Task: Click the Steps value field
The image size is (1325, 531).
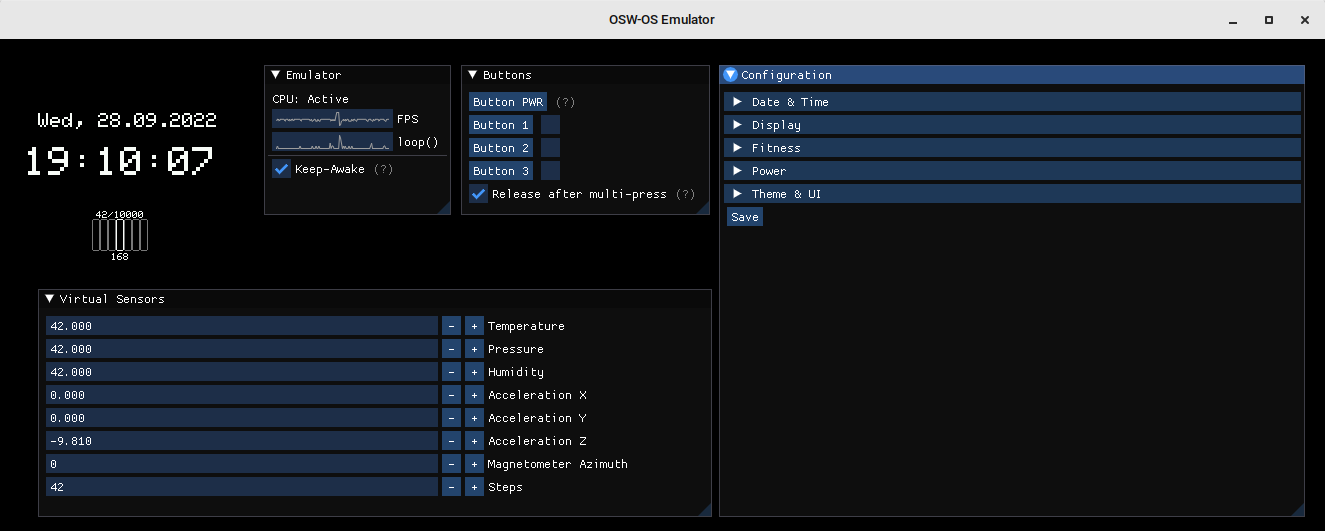Action: point(242,487)
